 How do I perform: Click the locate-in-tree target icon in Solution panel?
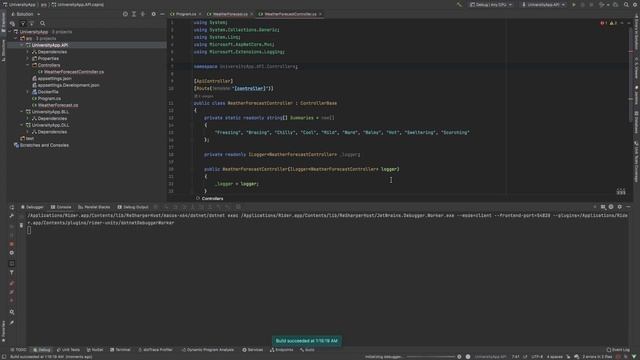pyautogui.click(x=125, y=14)
